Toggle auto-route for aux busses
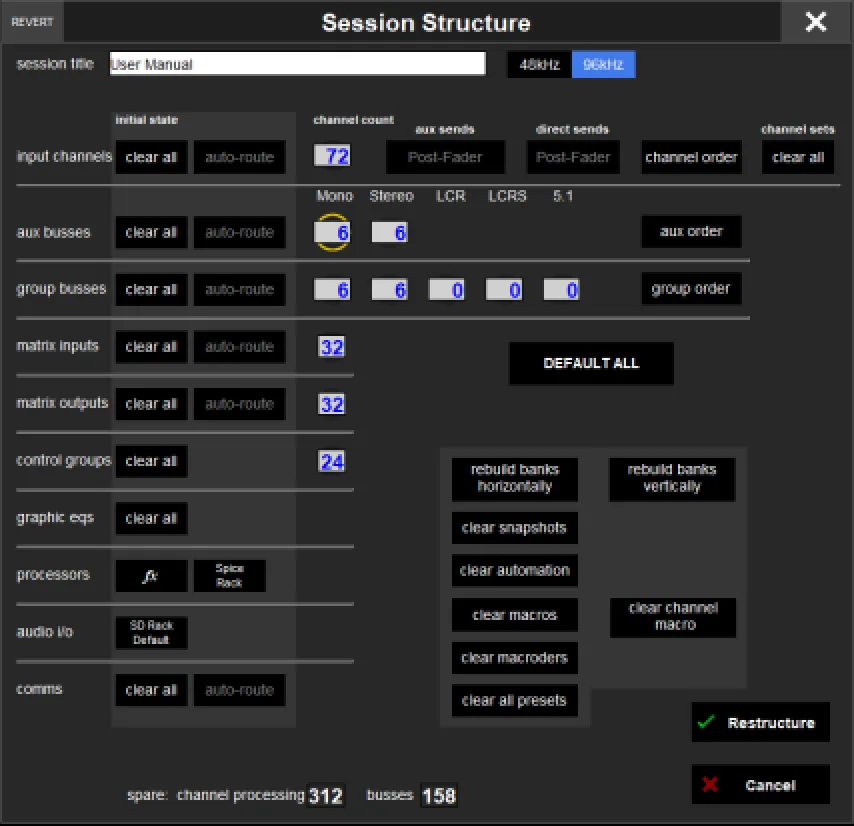Viewport: 854px width, 826px height. click(239, 232)
